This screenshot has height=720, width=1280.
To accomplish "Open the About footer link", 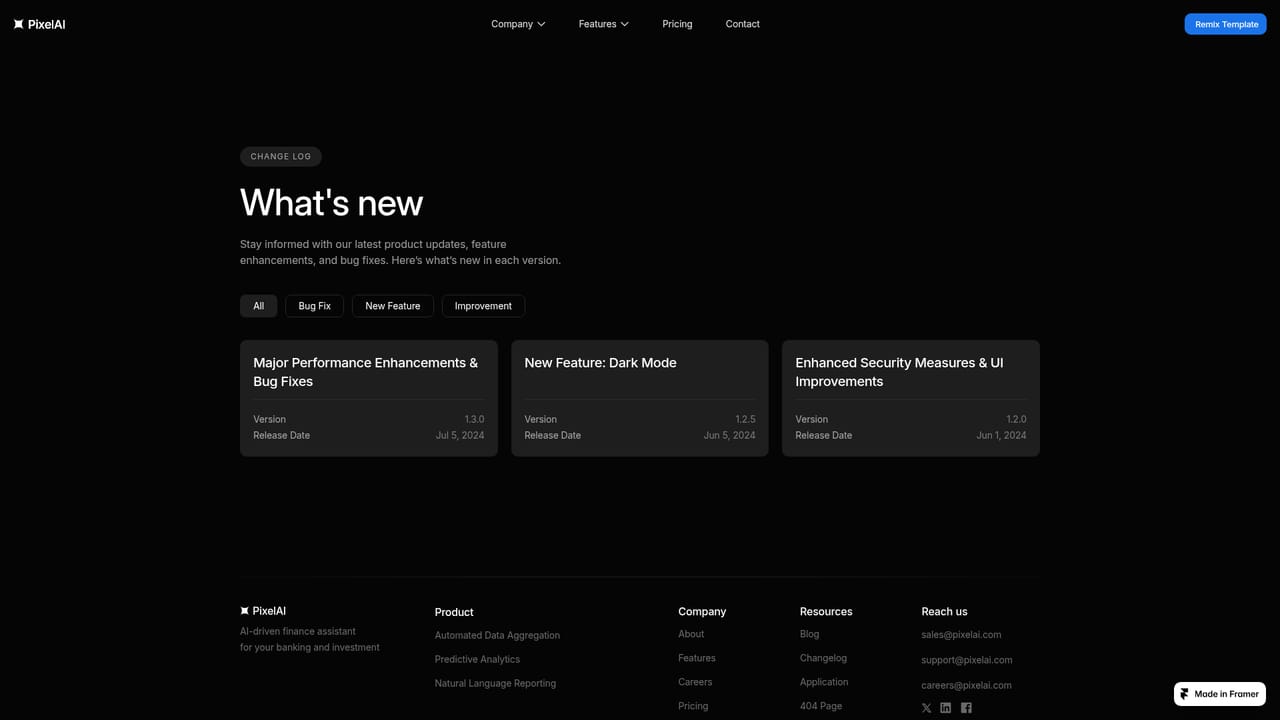I will (691, 634).
